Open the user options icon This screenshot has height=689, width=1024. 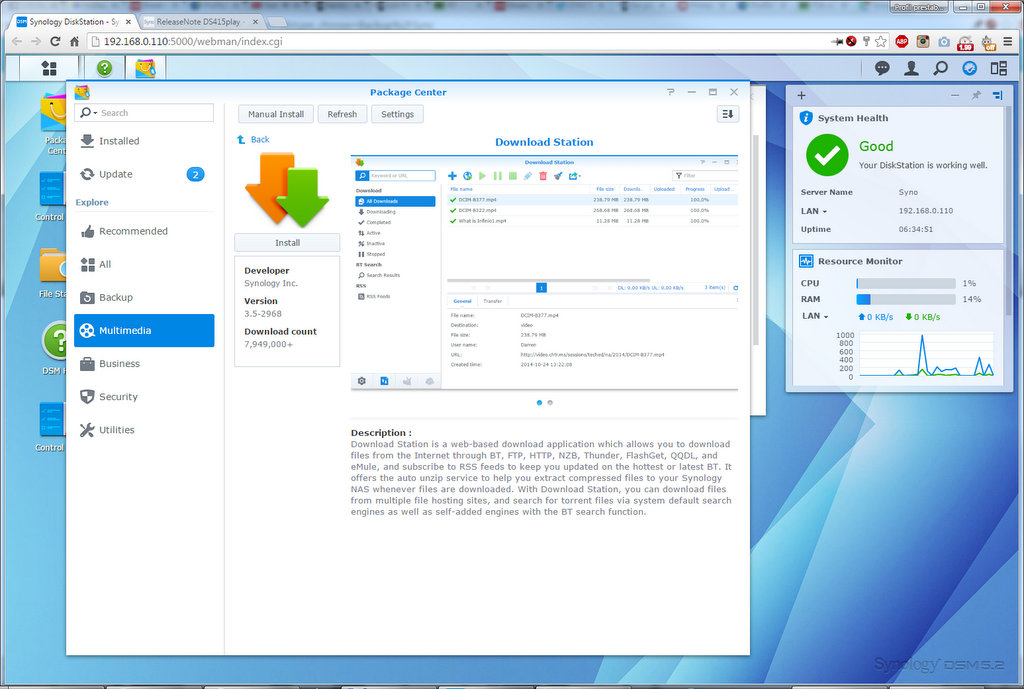911,68
